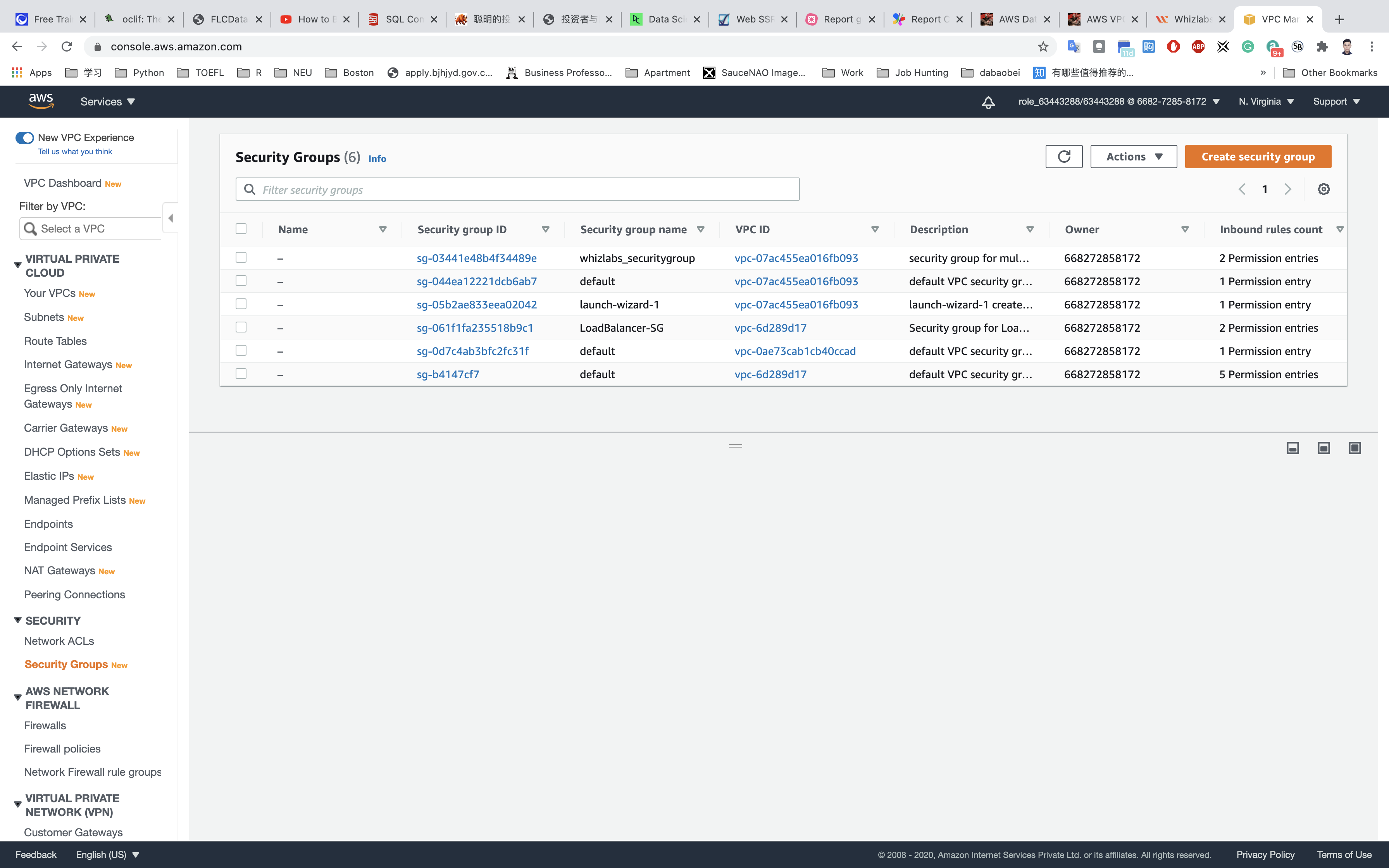Open security group sg-b4147cf7 link

pyautogui.click(x=448, y=374)
